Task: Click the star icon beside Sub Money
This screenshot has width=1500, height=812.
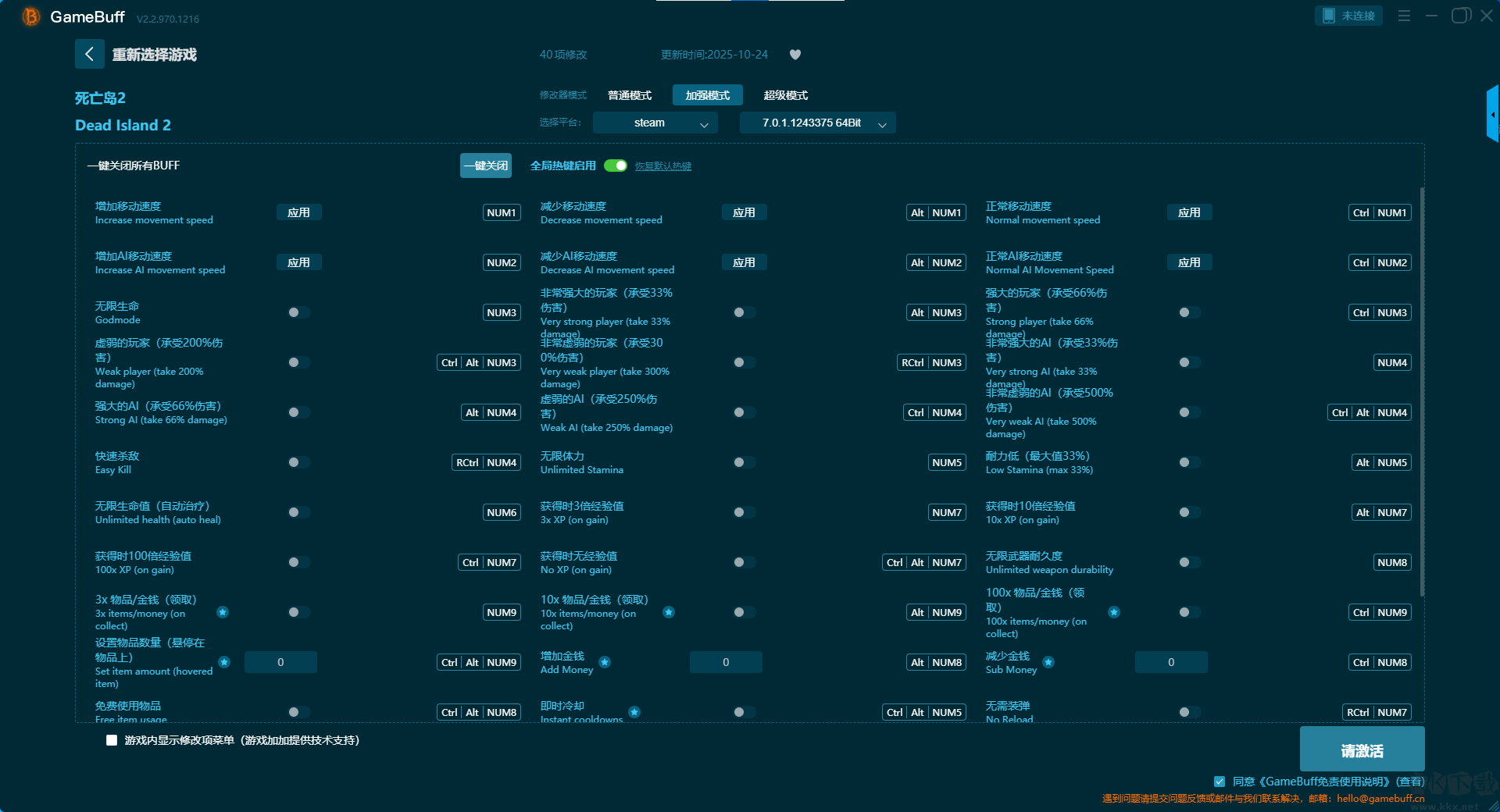Action: tap(1048, 662)
